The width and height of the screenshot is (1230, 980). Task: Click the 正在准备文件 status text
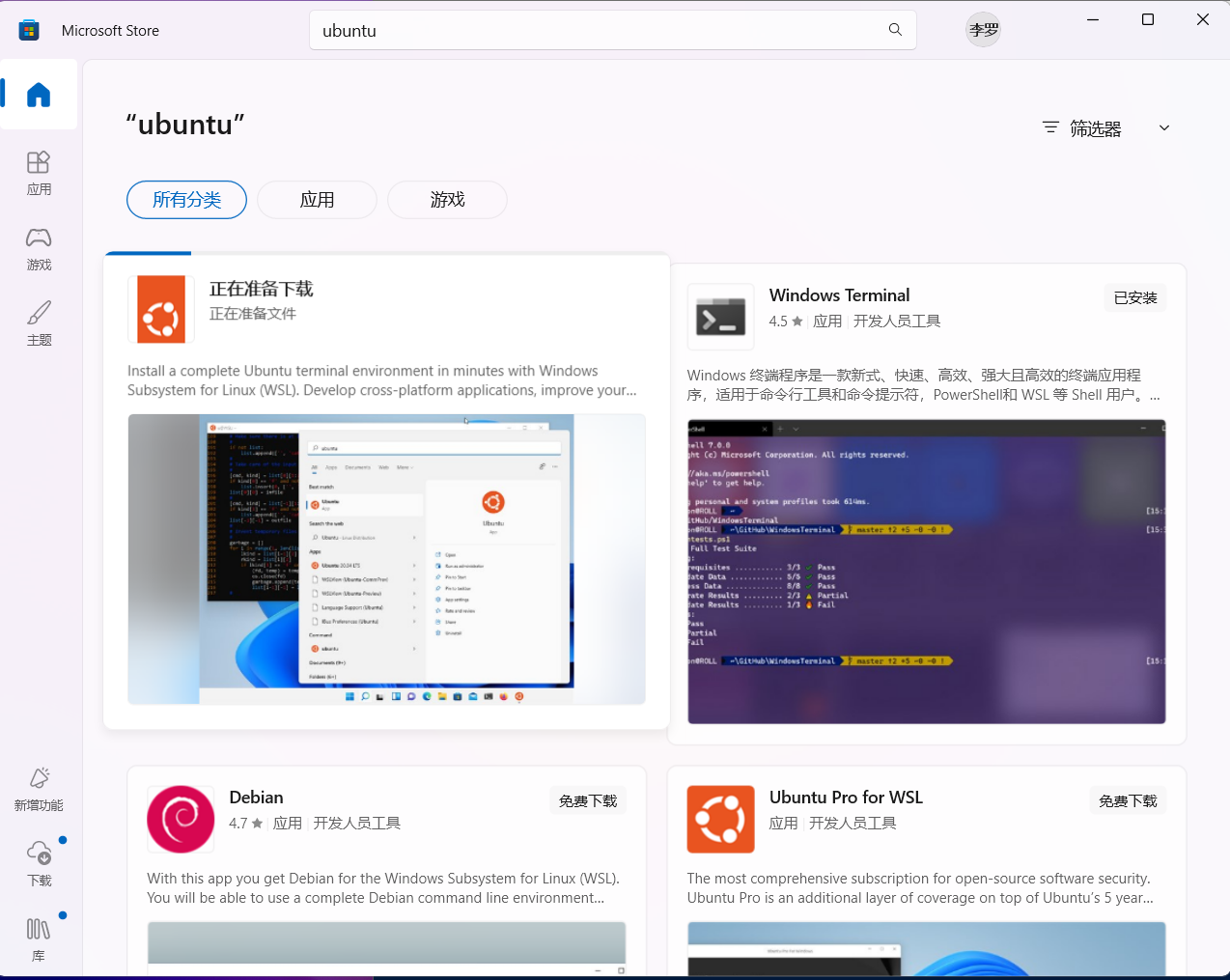tap(253, 314)
